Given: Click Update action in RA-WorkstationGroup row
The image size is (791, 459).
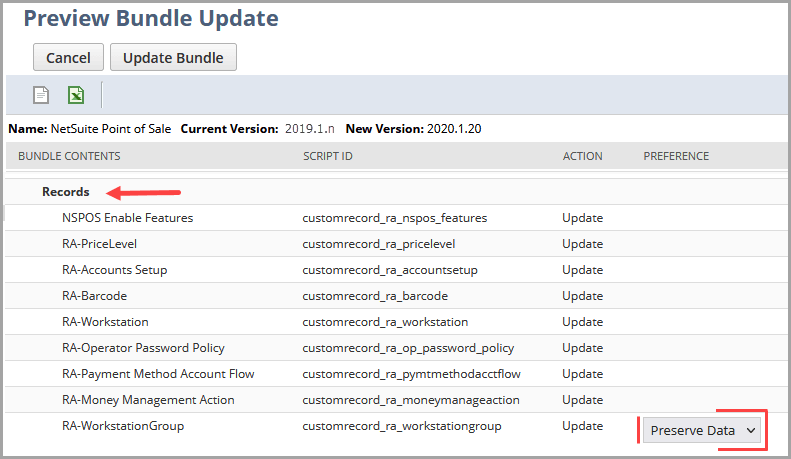Looking at the screenshot, I should click(x=583, y=426).
